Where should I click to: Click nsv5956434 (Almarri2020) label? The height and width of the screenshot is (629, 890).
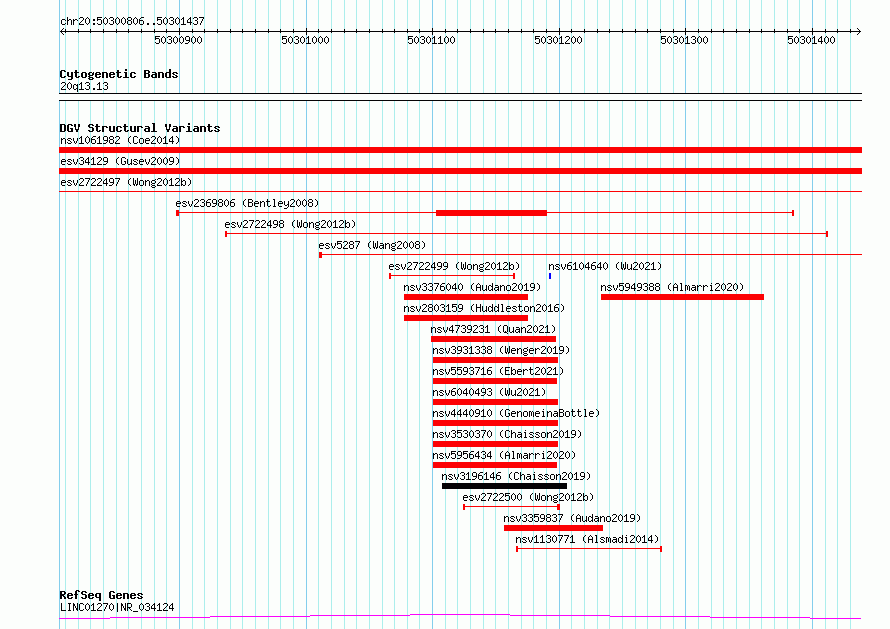coord(504,455)
